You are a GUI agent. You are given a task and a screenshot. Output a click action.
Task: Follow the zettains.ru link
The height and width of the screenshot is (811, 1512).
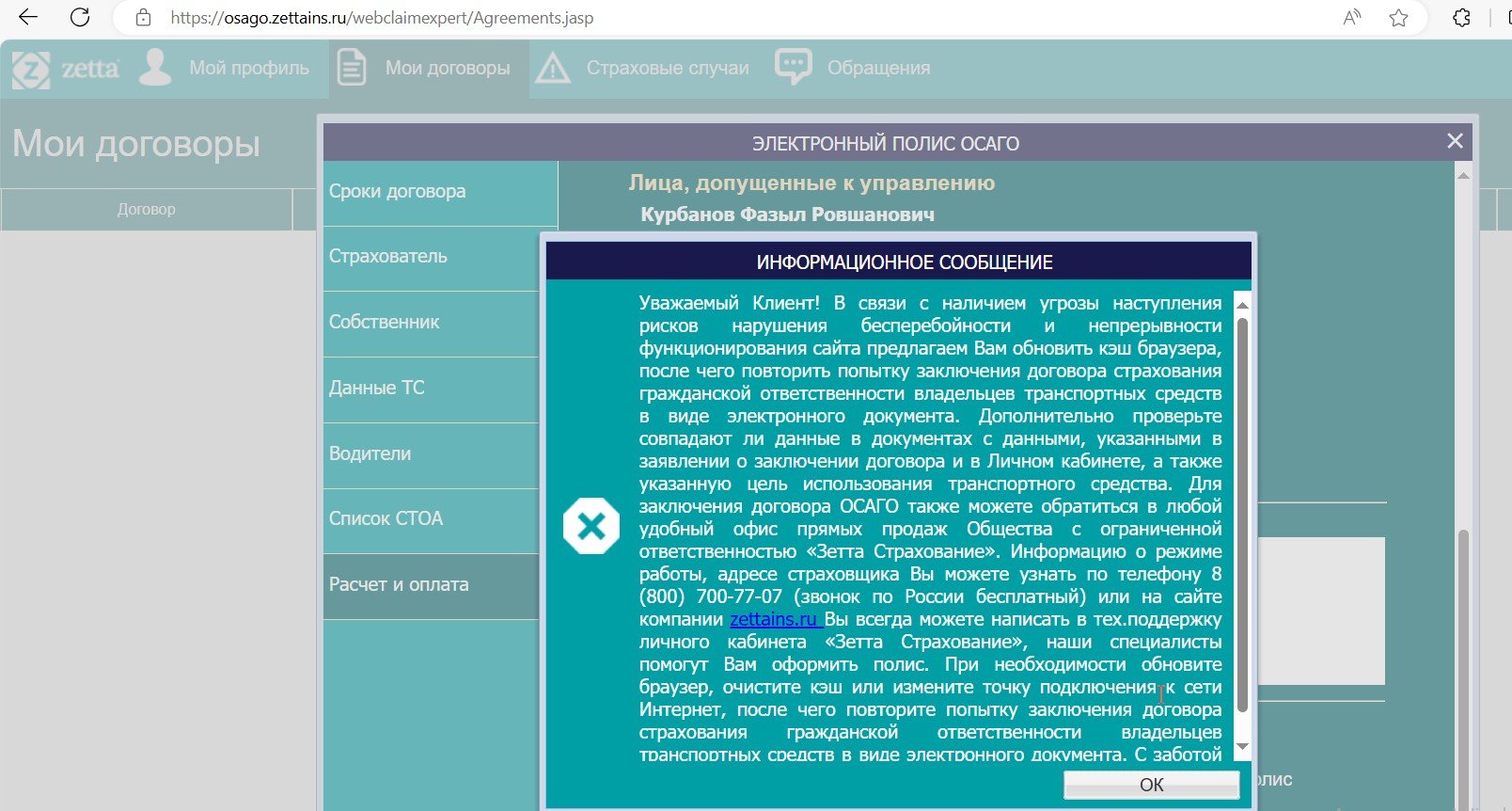pos(776,619)
